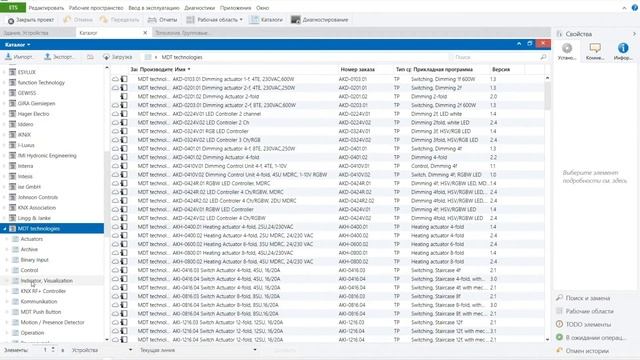Click the Hager Electro manufacturer icon
Screen dimensions: 640x360
click(13, 114)
